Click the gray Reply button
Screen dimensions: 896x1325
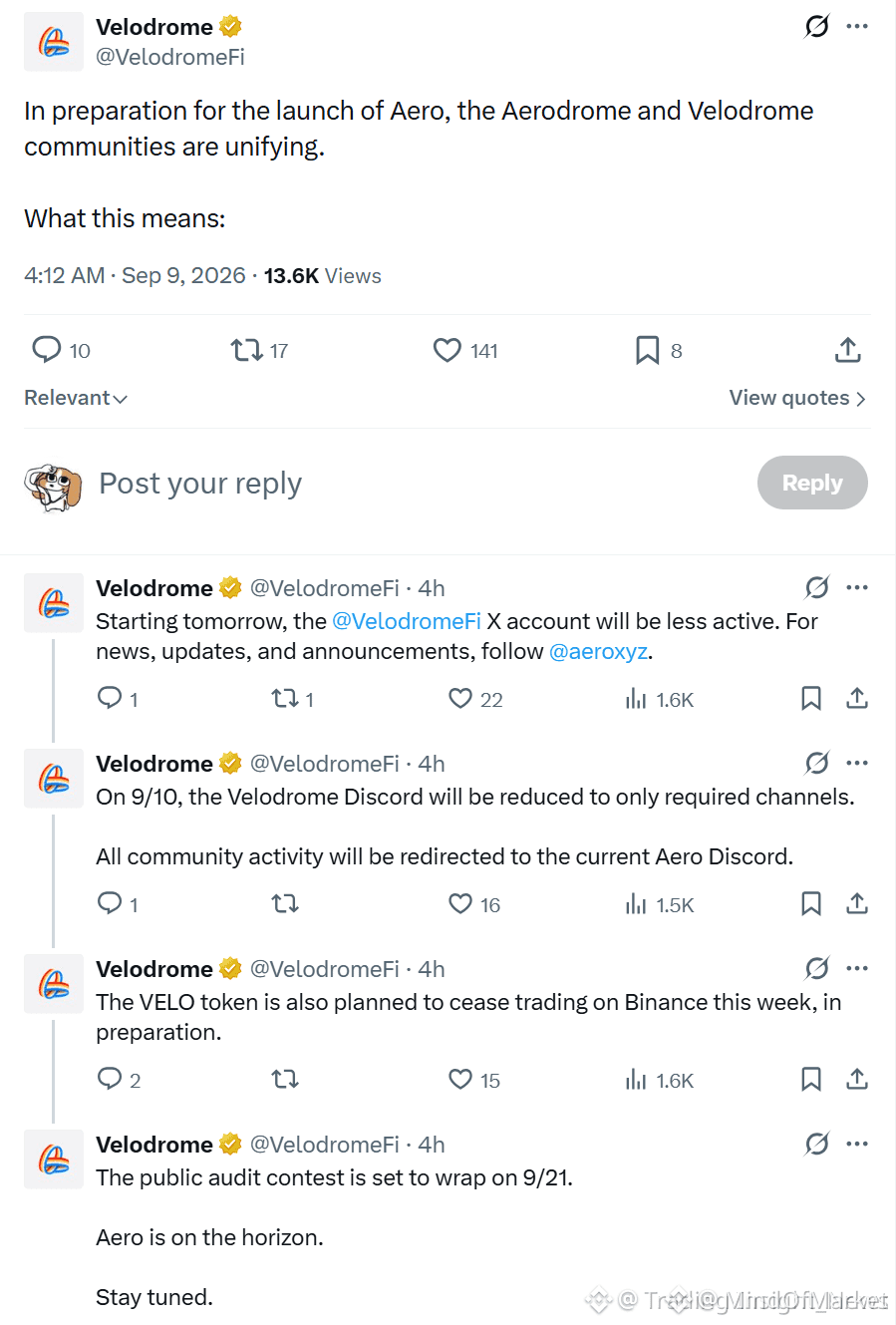(812, 483)
